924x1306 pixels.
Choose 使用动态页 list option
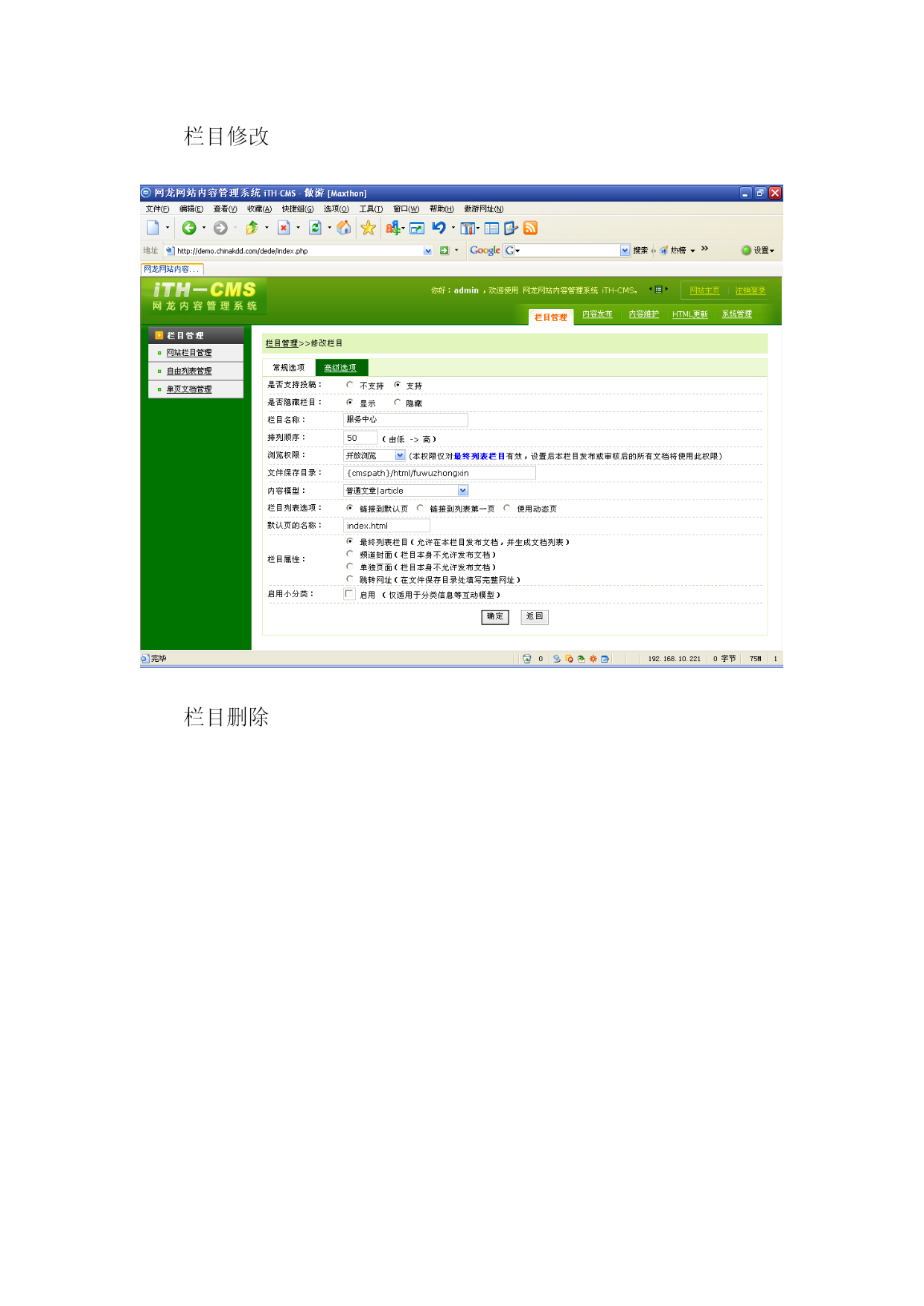[x=506, y=508]
